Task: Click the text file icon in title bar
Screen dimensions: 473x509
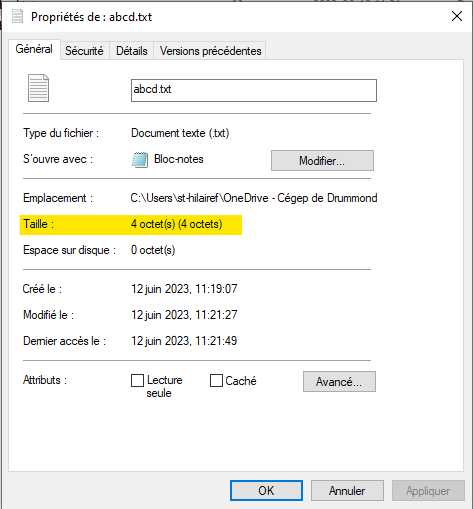Action: coord(17,16)
